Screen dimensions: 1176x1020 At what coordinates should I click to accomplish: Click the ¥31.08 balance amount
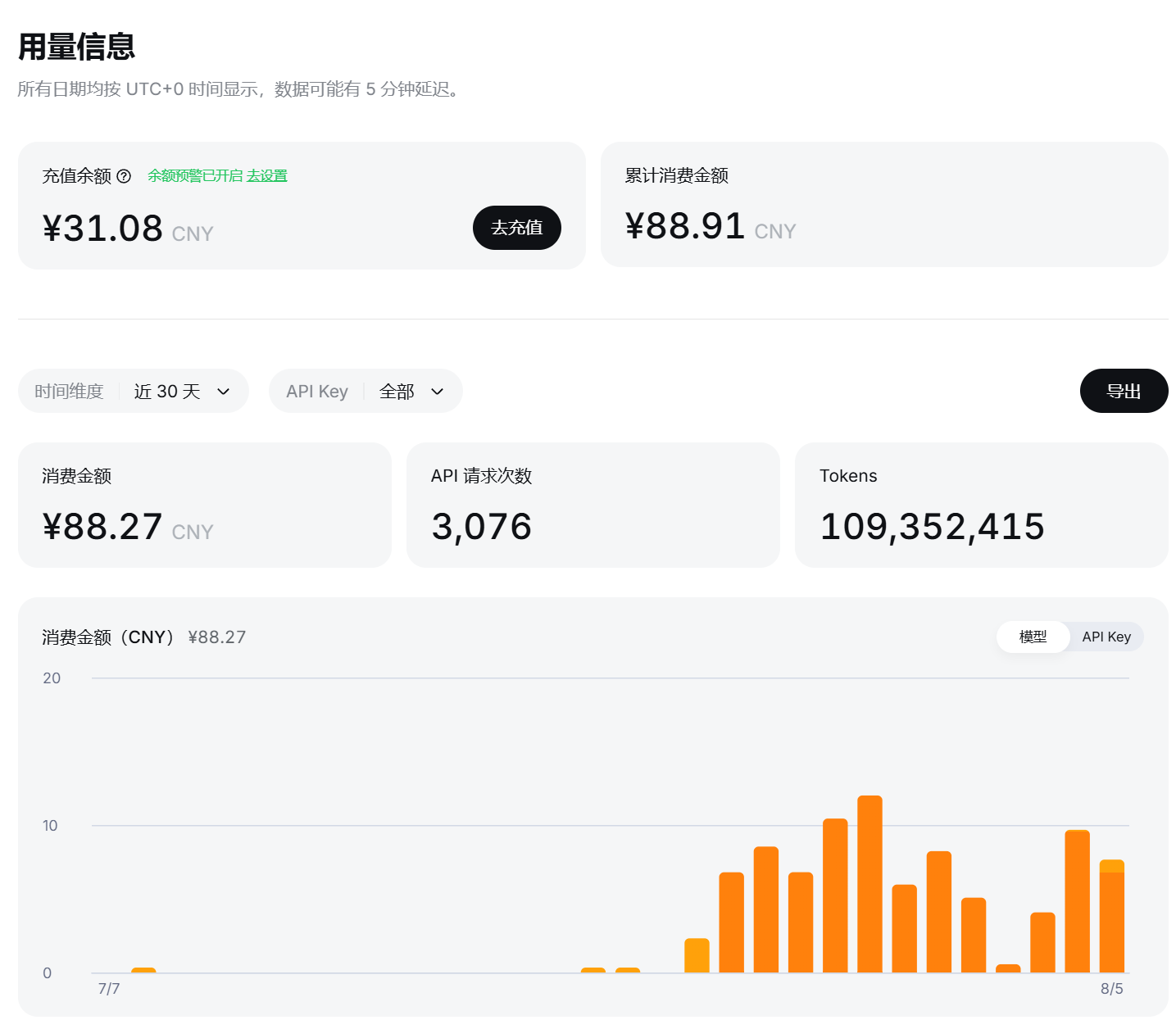point(103,229)
